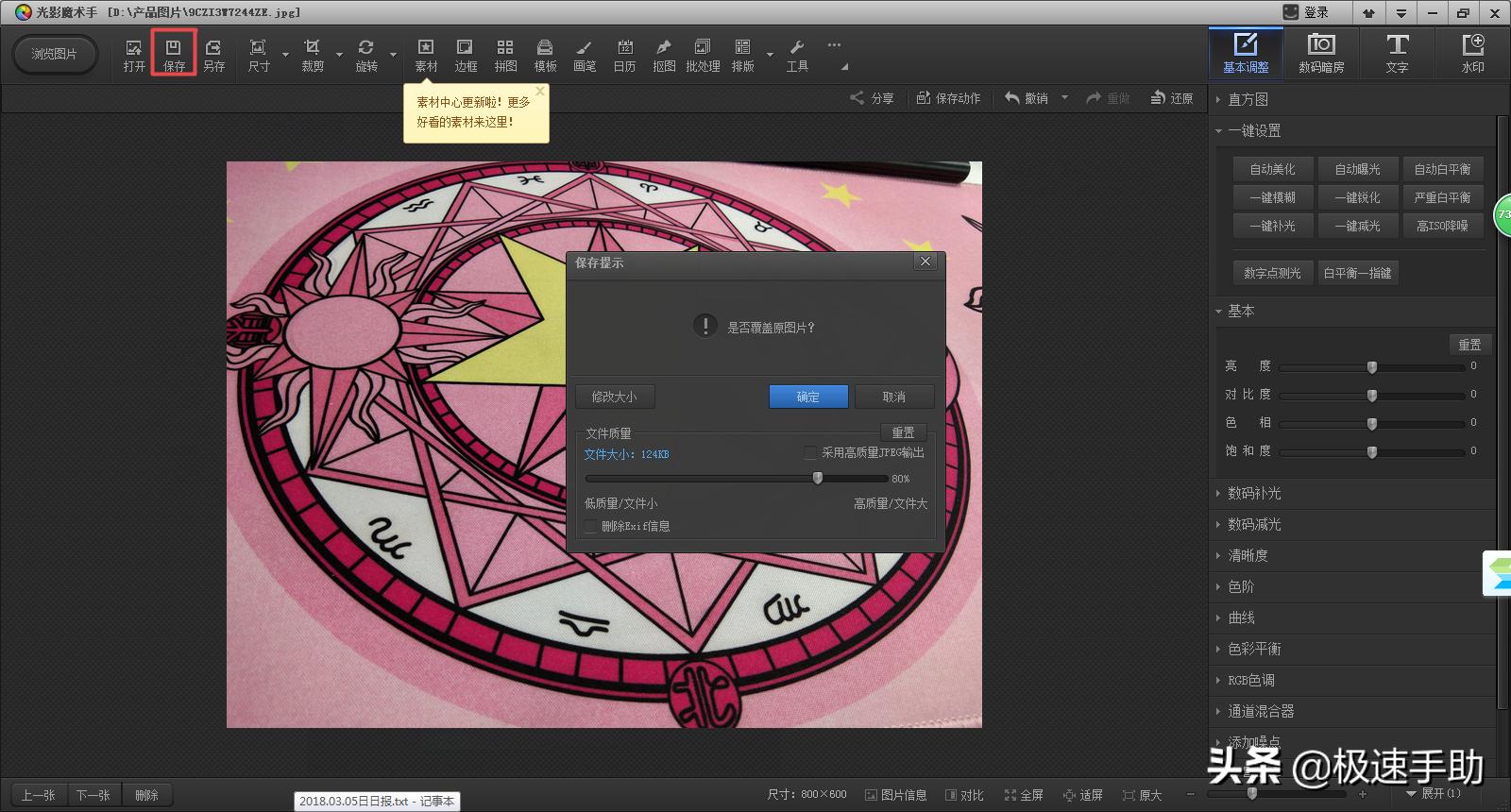This screenshot has height=812, width=1511.
Task: Switch to the 数码暗房 tab
Action: (1321, 53)
